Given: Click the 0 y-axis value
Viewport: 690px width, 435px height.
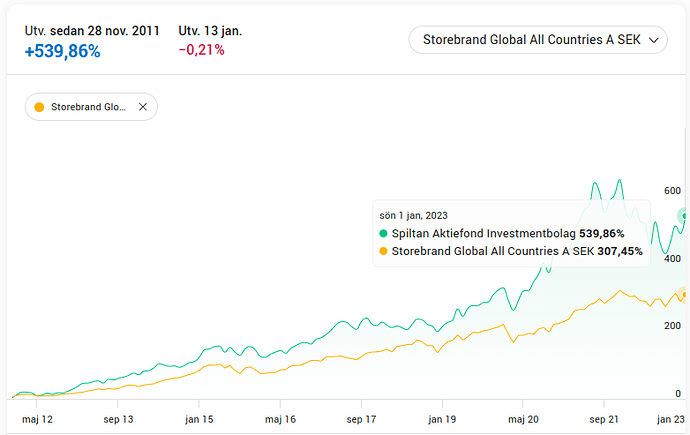Looking at the screenshot, I should click(x=678, y=394).
